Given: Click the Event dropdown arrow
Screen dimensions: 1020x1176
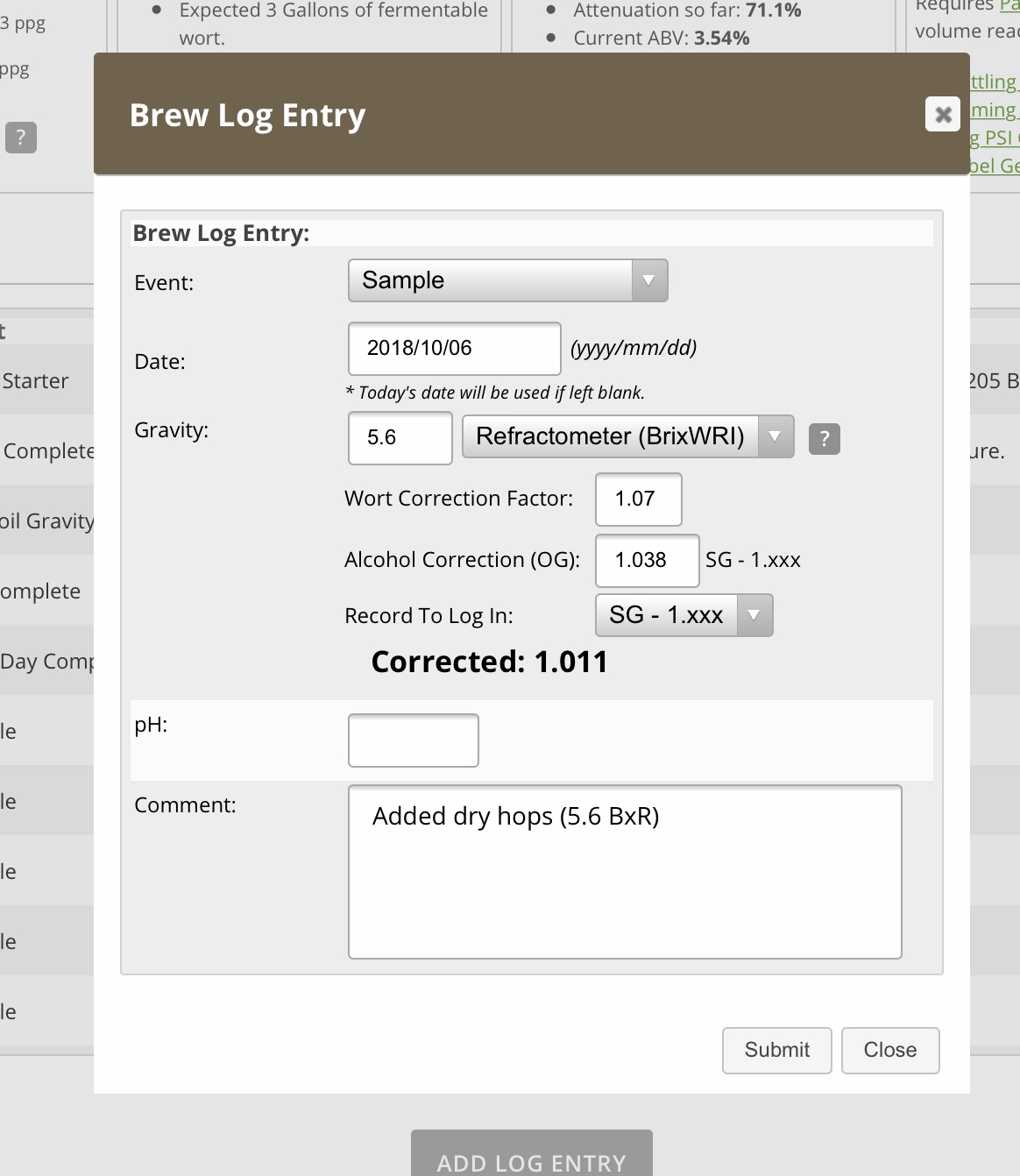Looking at the screenshot, I should click(648, 280).
